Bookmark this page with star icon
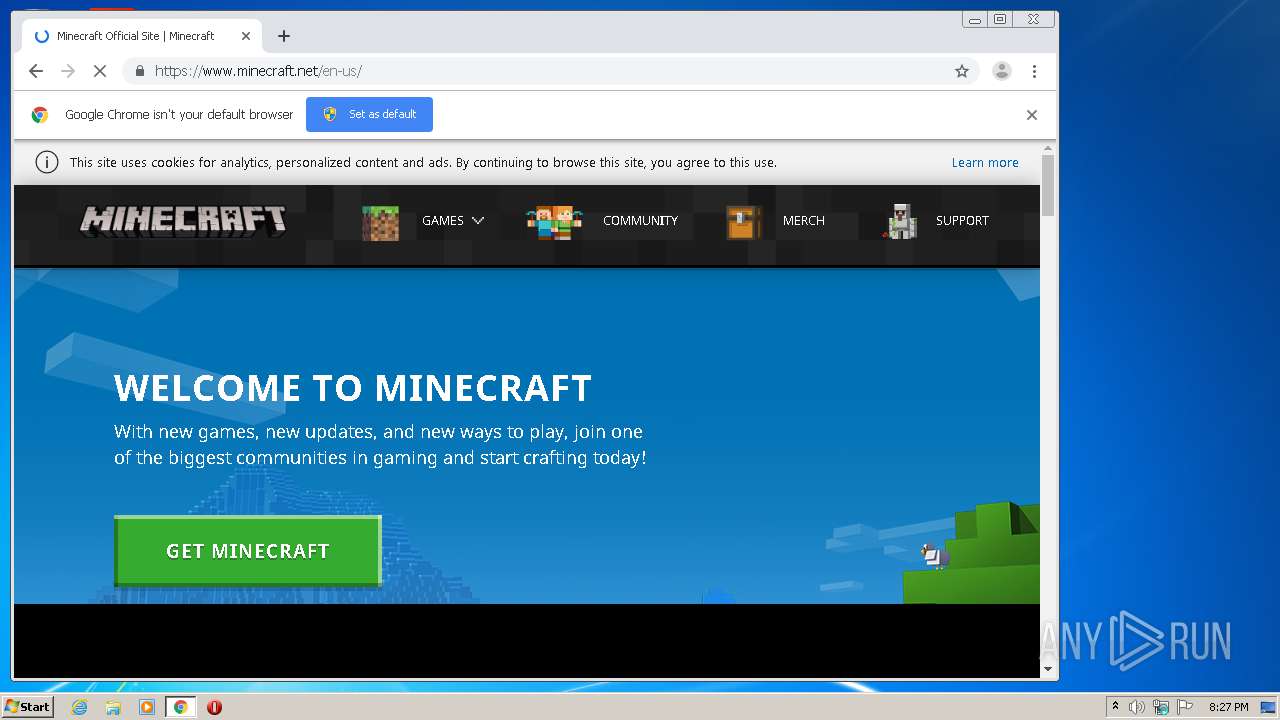This screenshot has width=1280, height=720. (962, 71)
